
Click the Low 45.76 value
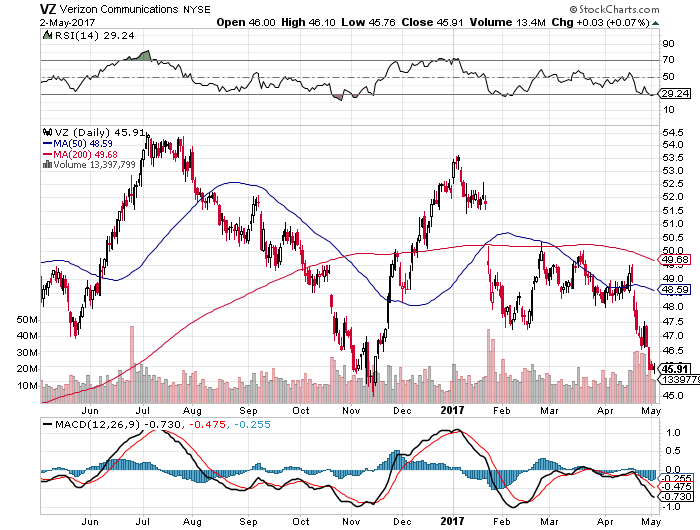(368, 22)
